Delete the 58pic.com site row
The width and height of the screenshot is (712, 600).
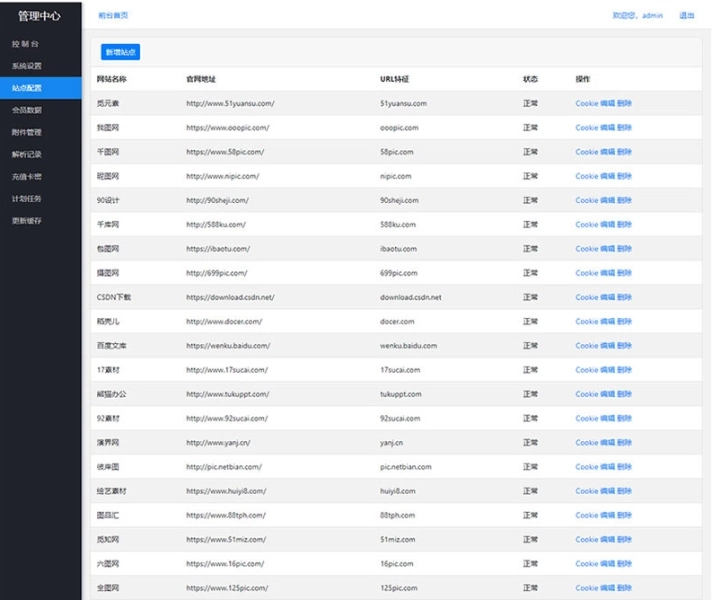pyautogui.click(x=624, y=152)
